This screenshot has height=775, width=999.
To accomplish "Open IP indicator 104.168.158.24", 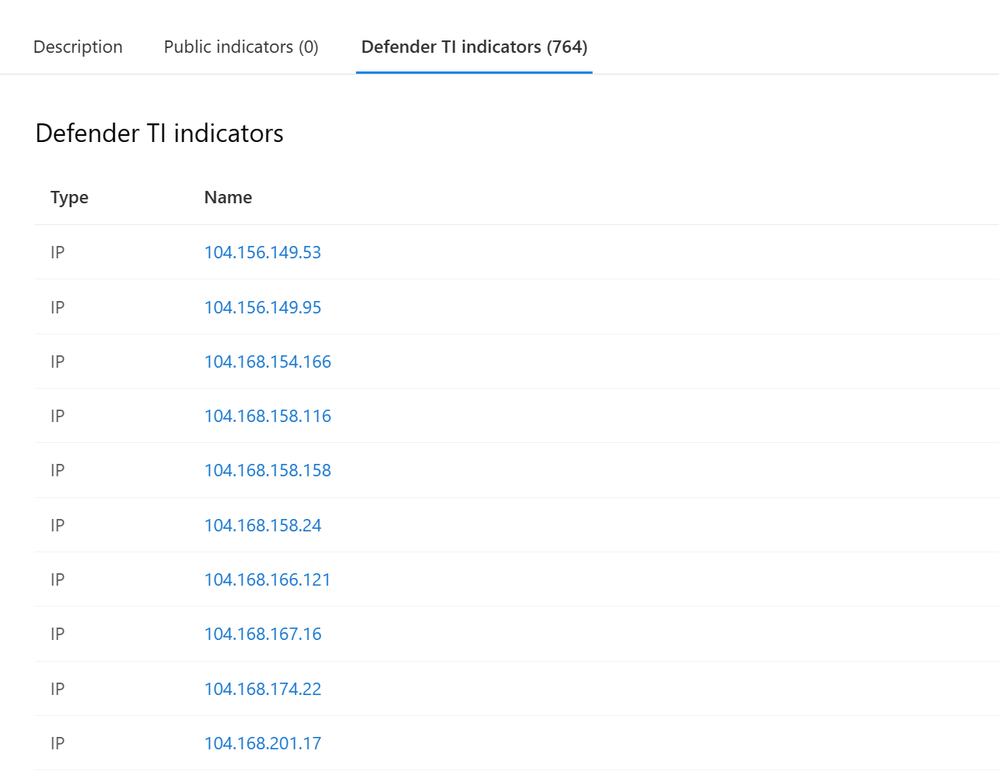I will 262,525.
